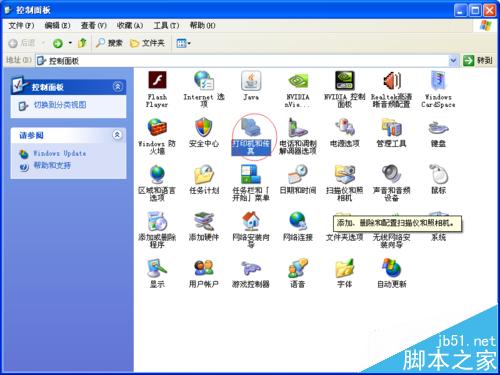This screenshot has width=500, height=375.
Task: Open 日期和时间 icon
Action: [x=298, y=174]
